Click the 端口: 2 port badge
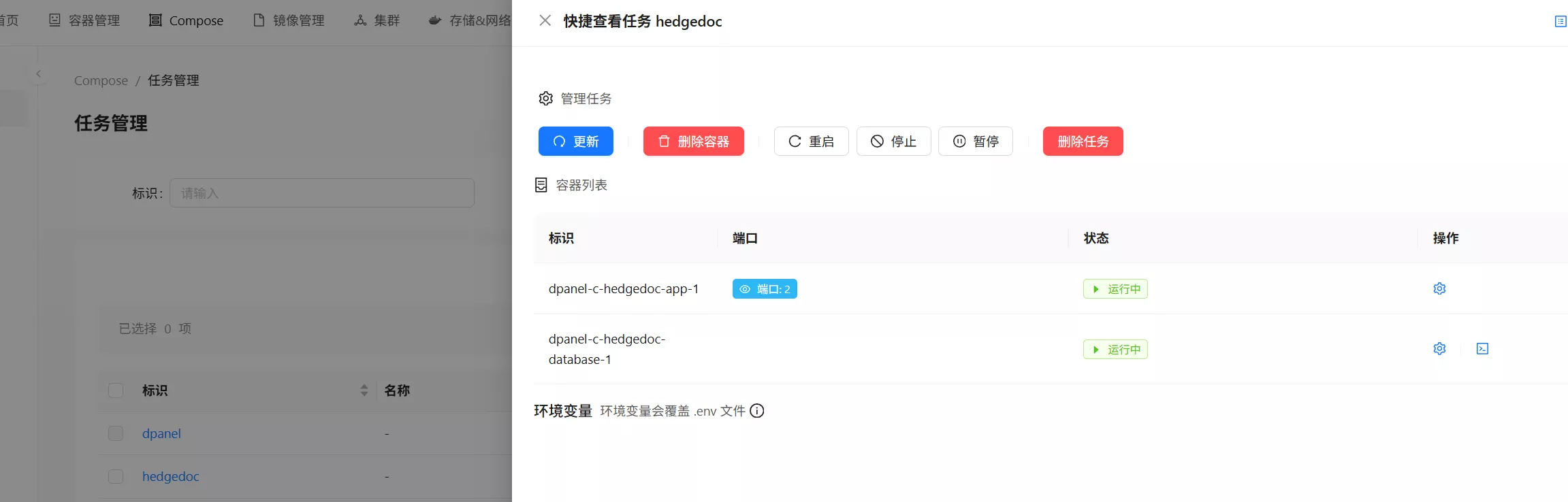The image size is (1568, 502). coord(765,289)
